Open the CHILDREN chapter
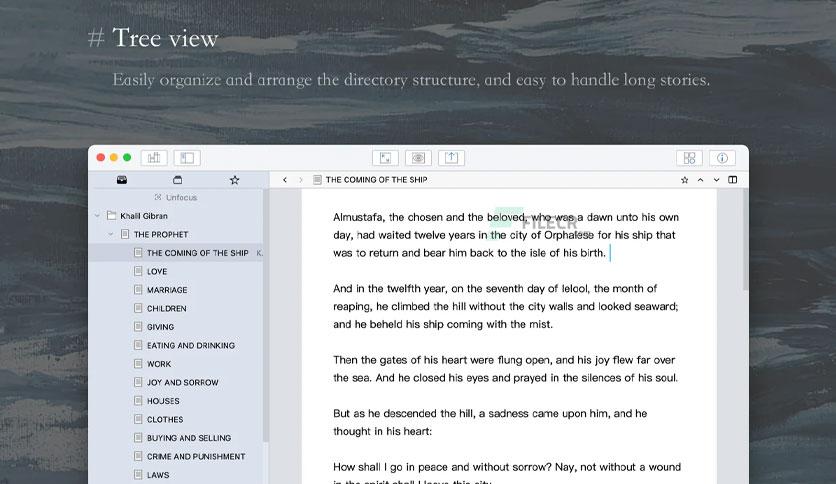The image size is (836, 484). click(x=176, y=308)
